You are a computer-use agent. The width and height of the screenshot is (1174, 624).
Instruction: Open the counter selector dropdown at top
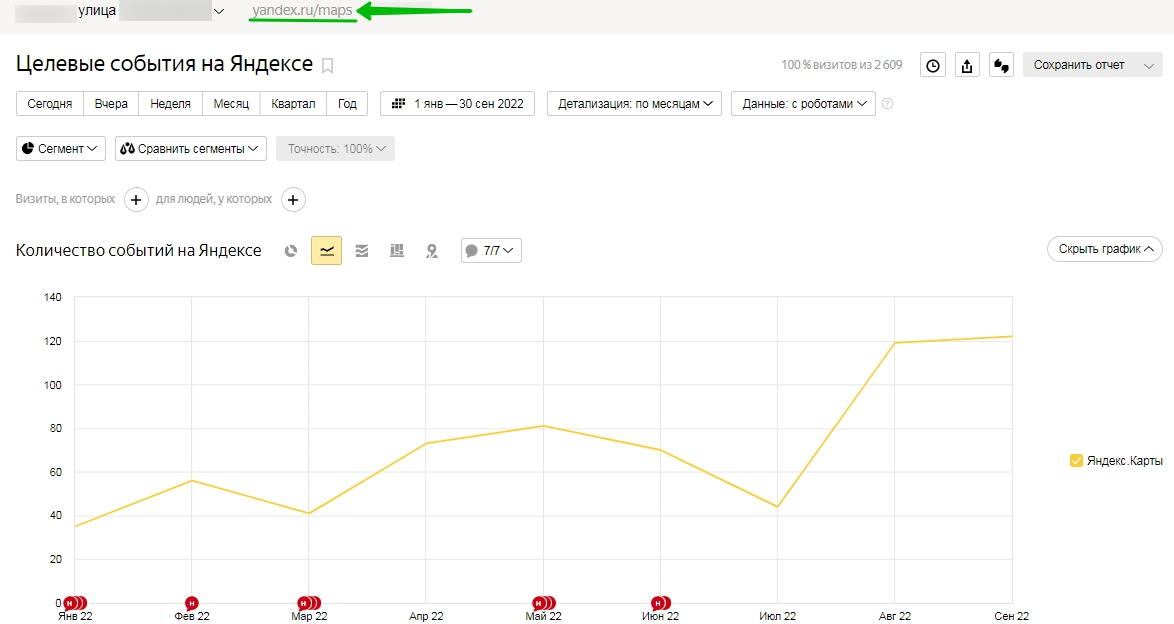point(219,11)
